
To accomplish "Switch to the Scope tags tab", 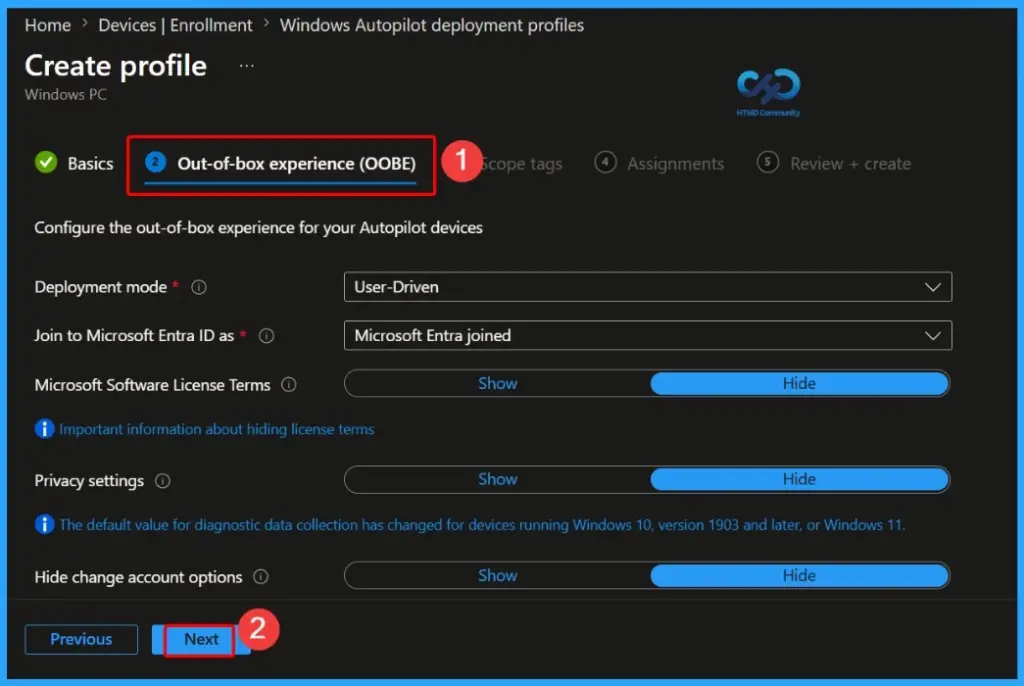I will (x=521, y=164).
